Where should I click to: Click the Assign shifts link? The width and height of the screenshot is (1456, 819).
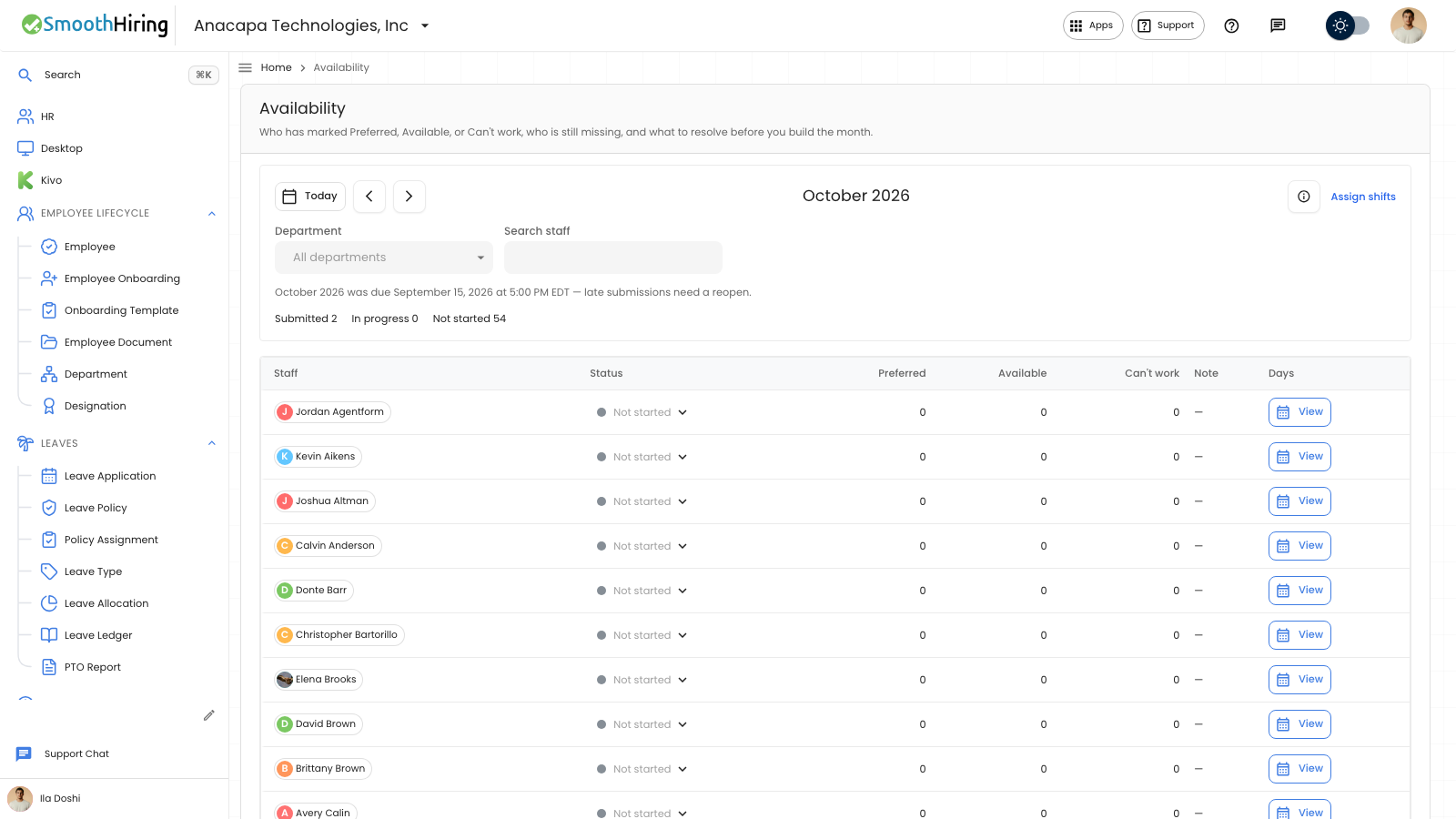tap(1363, 197)
